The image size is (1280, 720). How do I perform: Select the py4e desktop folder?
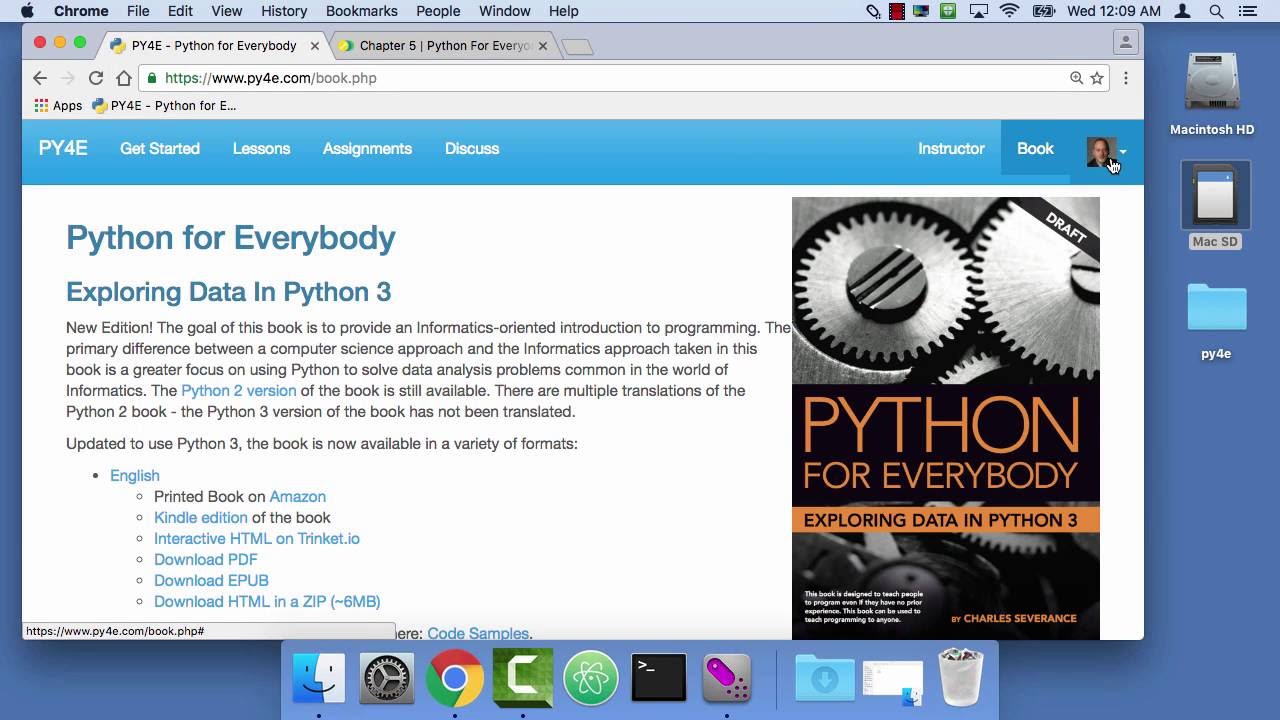[1216, 322]
